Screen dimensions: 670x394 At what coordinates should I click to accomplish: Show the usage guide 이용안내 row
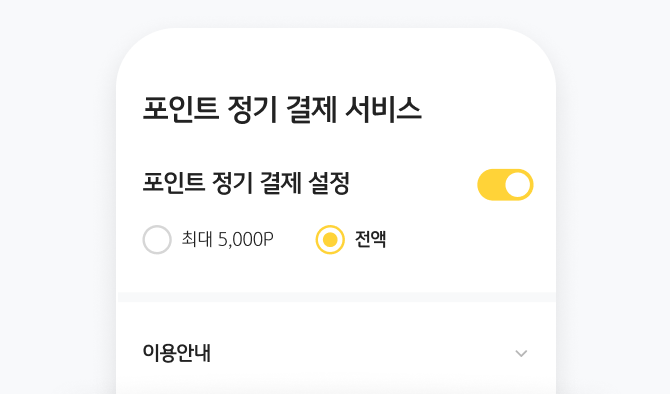pos(336,353)
